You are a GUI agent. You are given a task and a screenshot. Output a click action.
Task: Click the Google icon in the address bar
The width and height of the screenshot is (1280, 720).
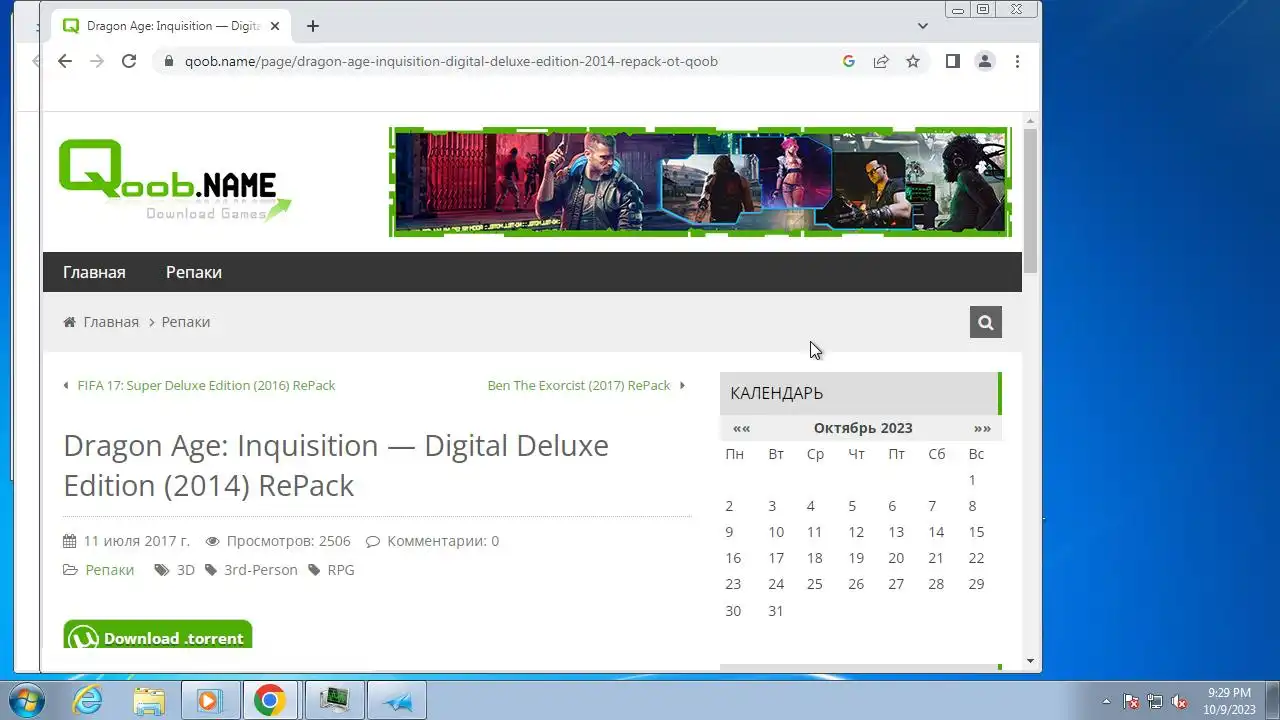[849, 61]
